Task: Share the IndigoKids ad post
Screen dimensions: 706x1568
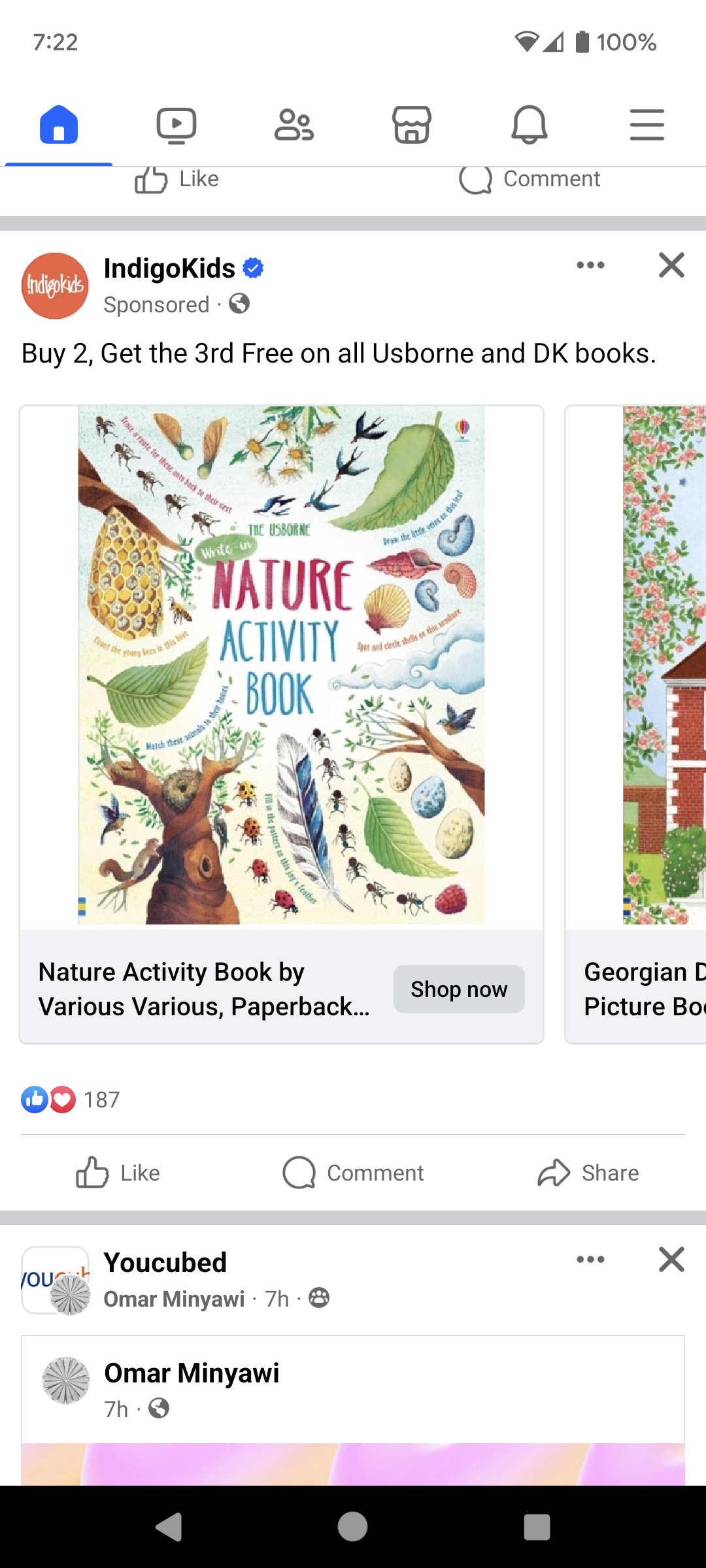Action: 588,1173
